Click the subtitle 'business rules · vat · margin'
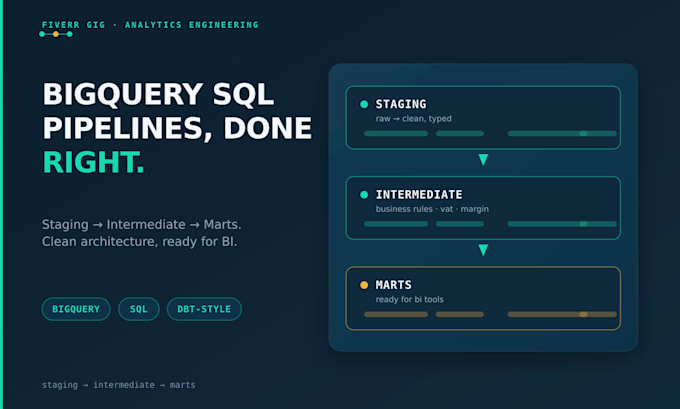 point(432,209)
